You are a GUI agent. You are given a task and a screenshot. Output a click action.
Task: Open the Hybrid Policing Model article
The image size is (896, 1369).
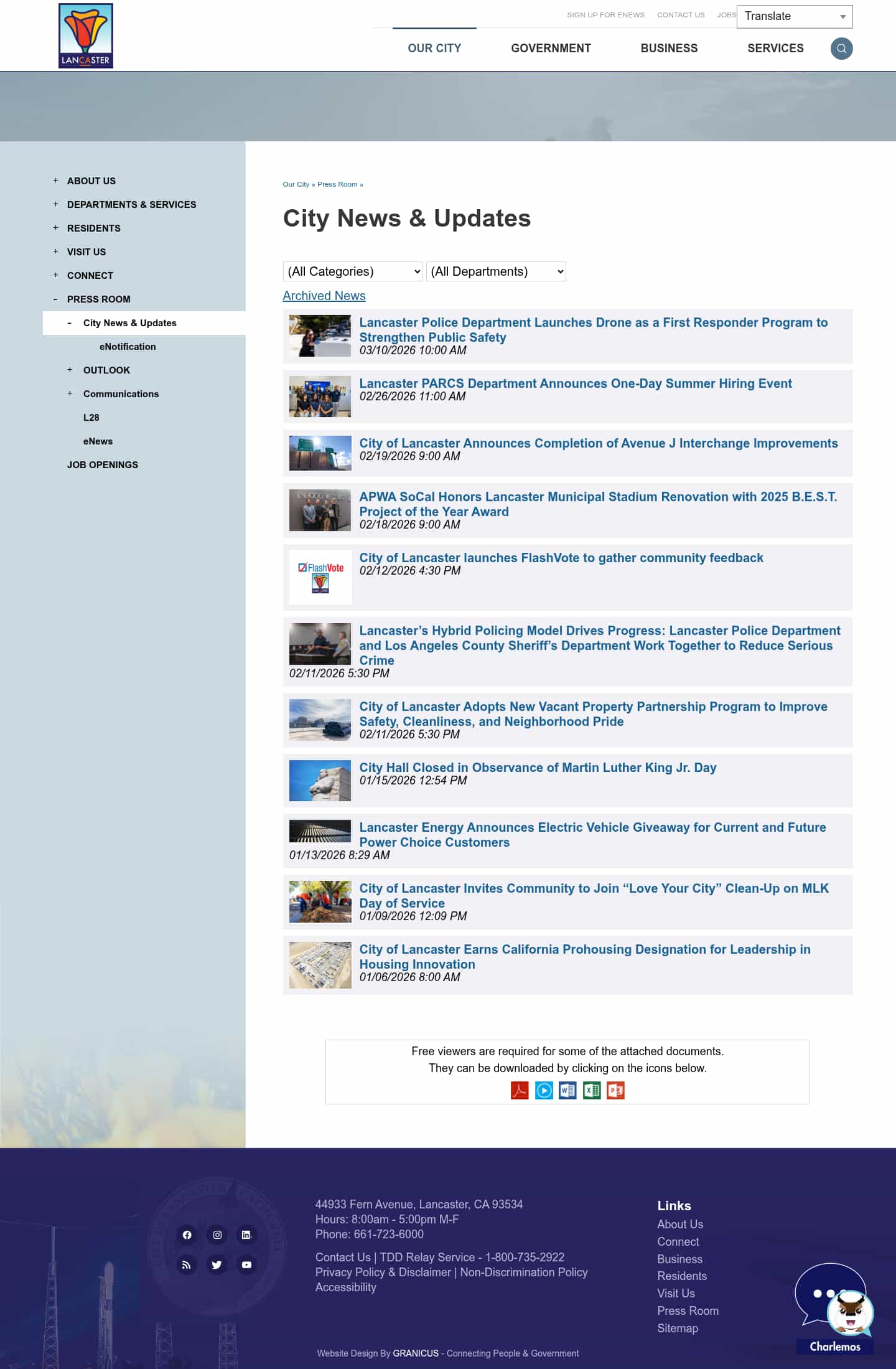[600, 646]
